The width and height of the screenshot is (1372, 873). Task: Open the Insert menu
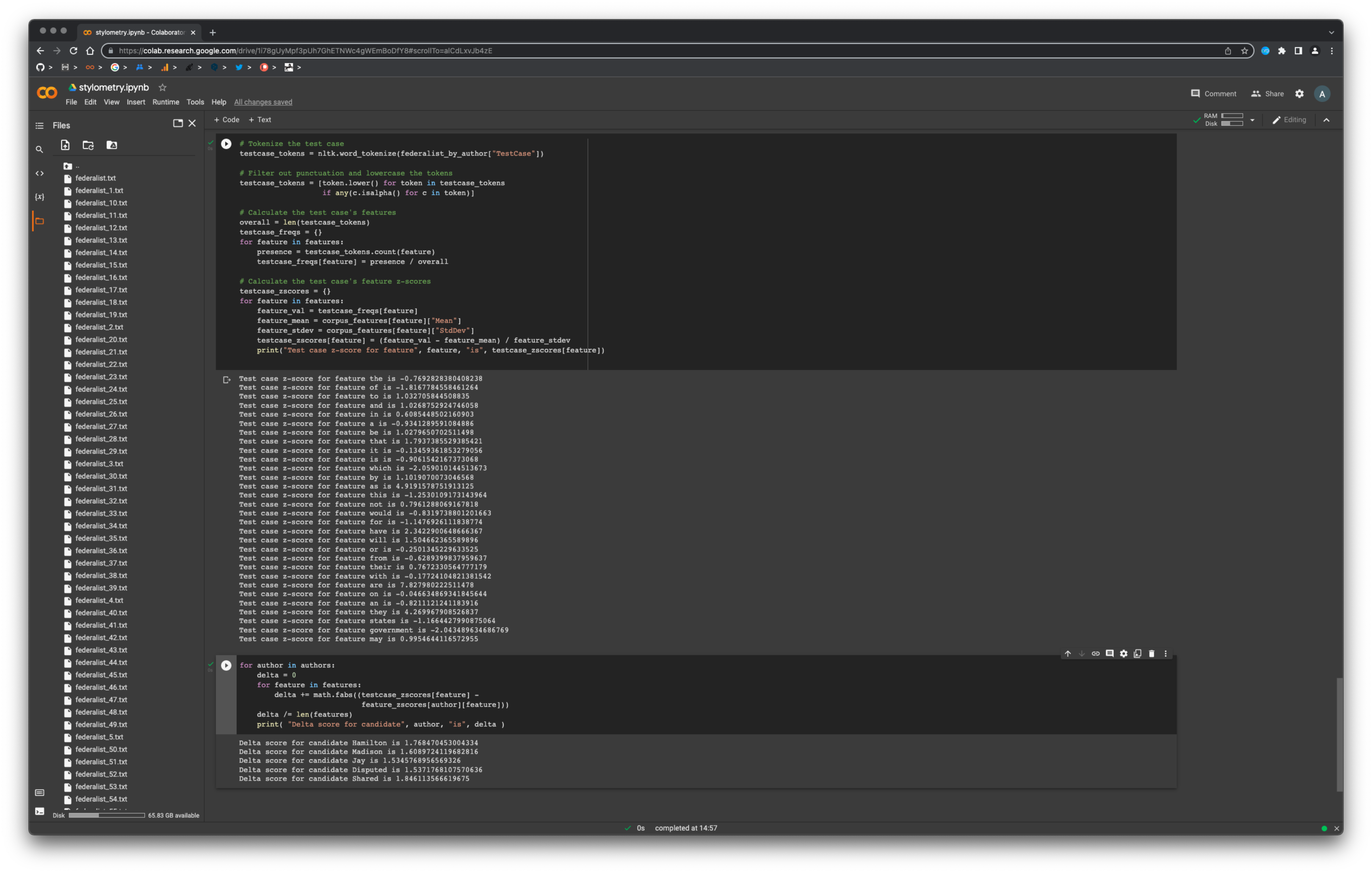tap(136, 102)
